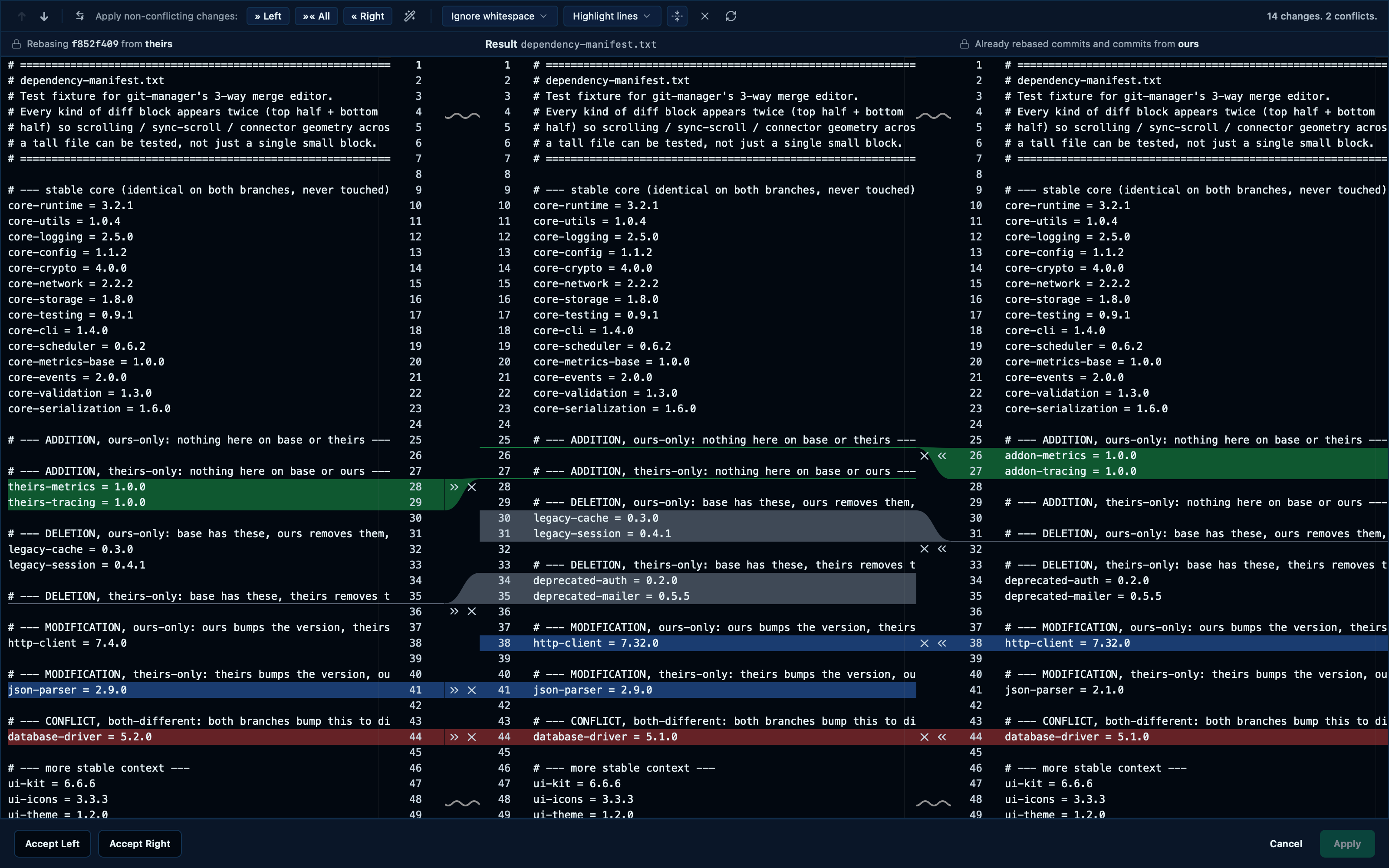Cancel the merge dialog

point(1286,843)
